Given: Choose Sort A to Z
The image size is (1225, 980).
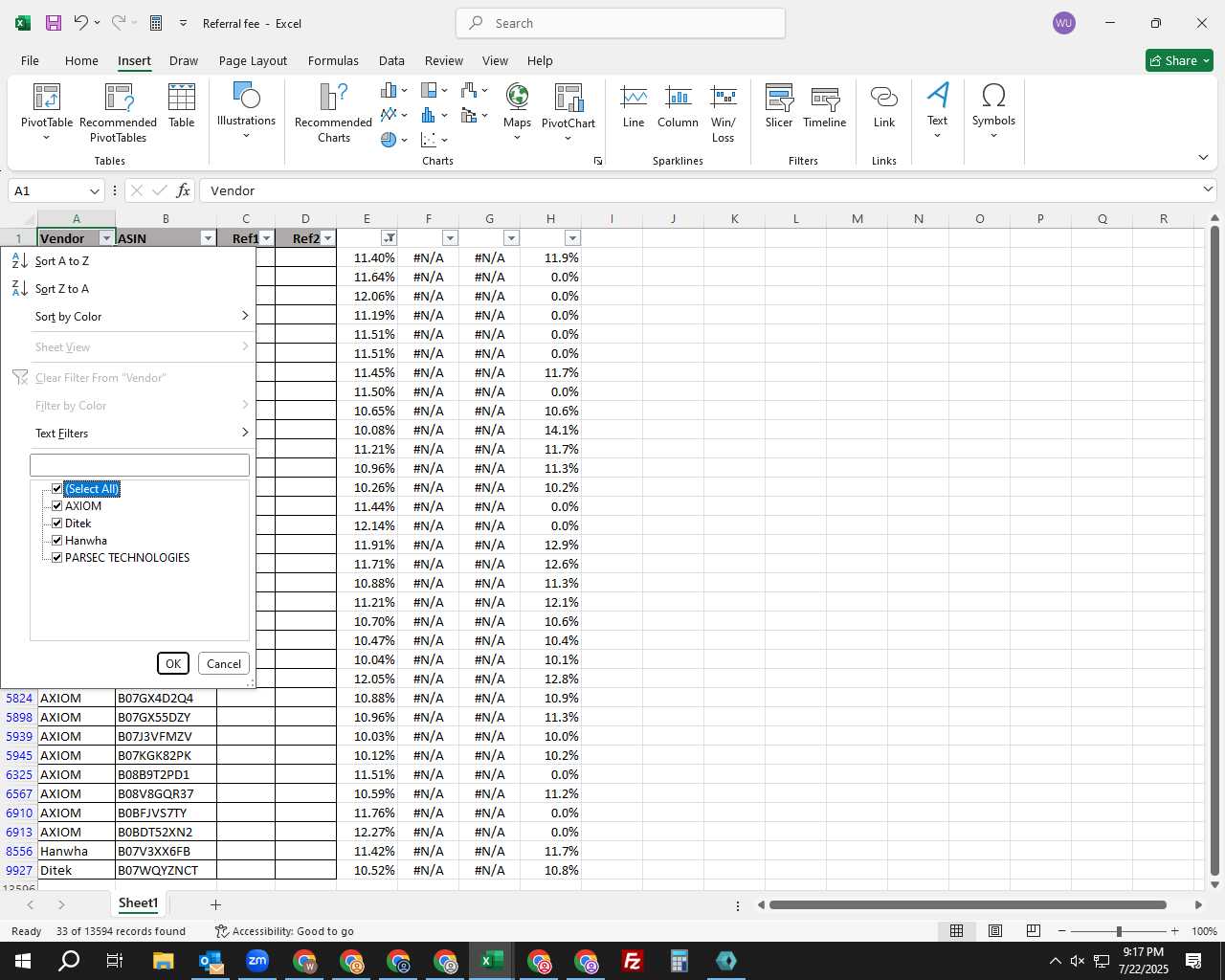Looking at the screenshot, I should 128,261.
